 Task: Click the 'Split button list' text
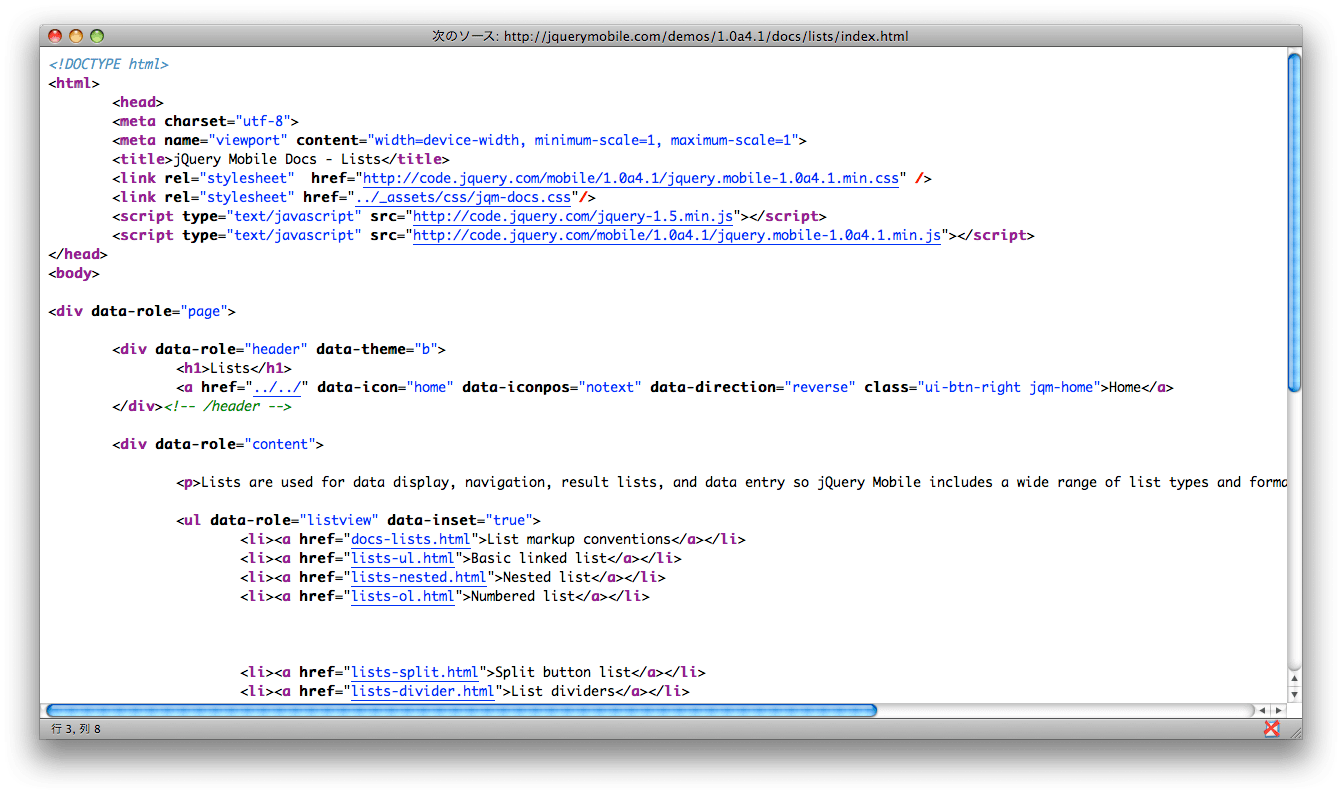point(563,672)
